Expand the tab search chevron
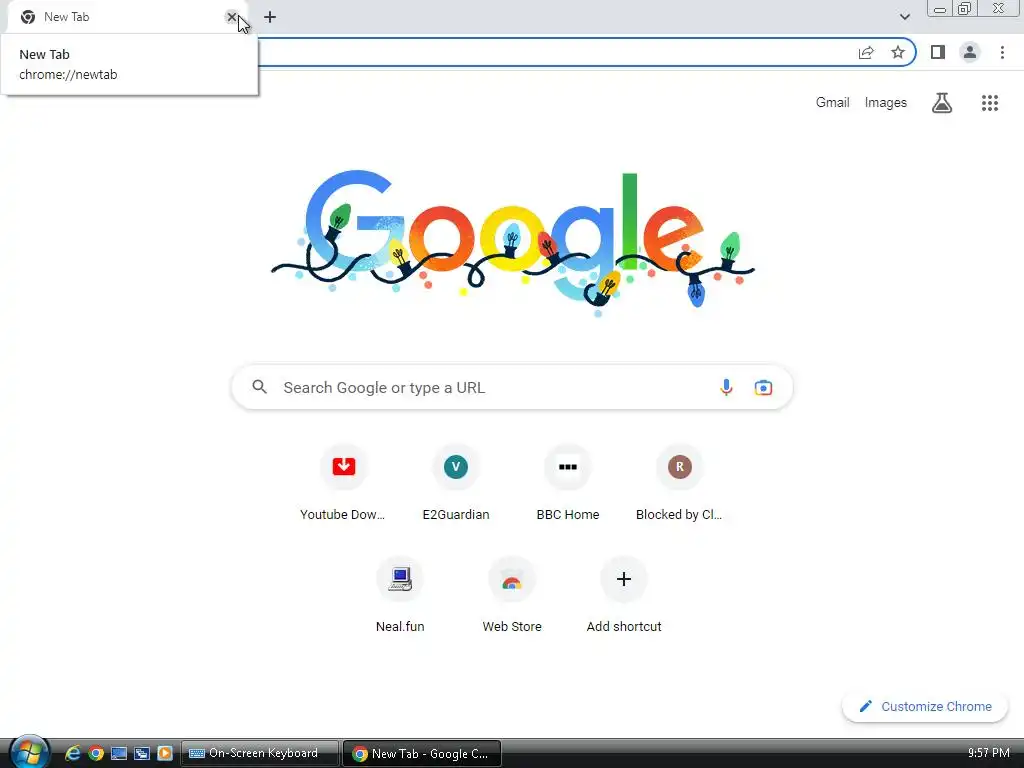1024x768 pixels. [904, 17]
